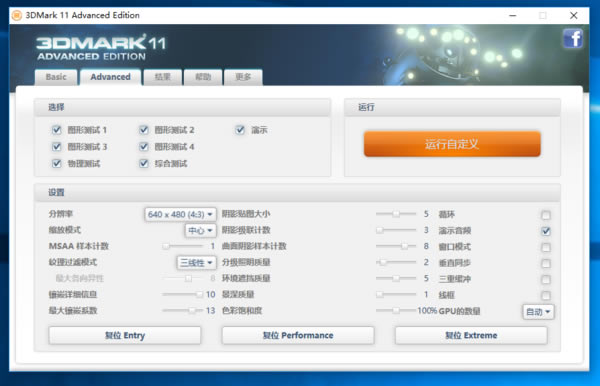Click the 分辨率 label
This screenshot has height=386, width=600.
click(x=60, y=214)
